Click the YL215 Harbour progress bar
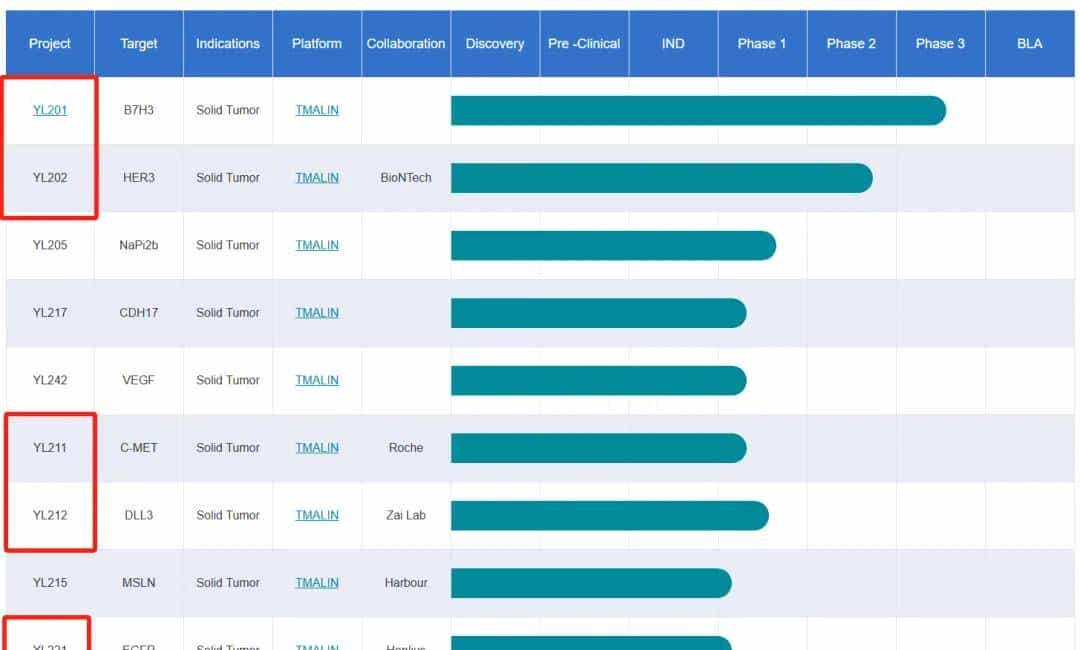 [591, 583]
